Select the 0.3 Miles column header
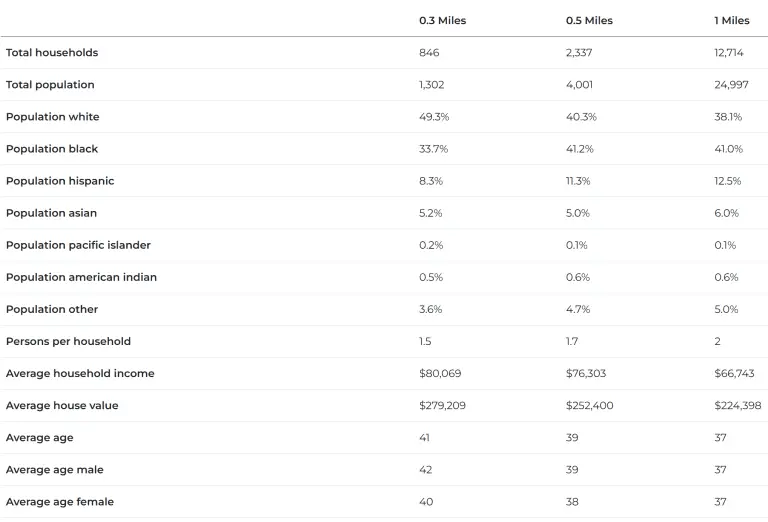Screen dimensions: 768x522 click(x=442, y=21)
